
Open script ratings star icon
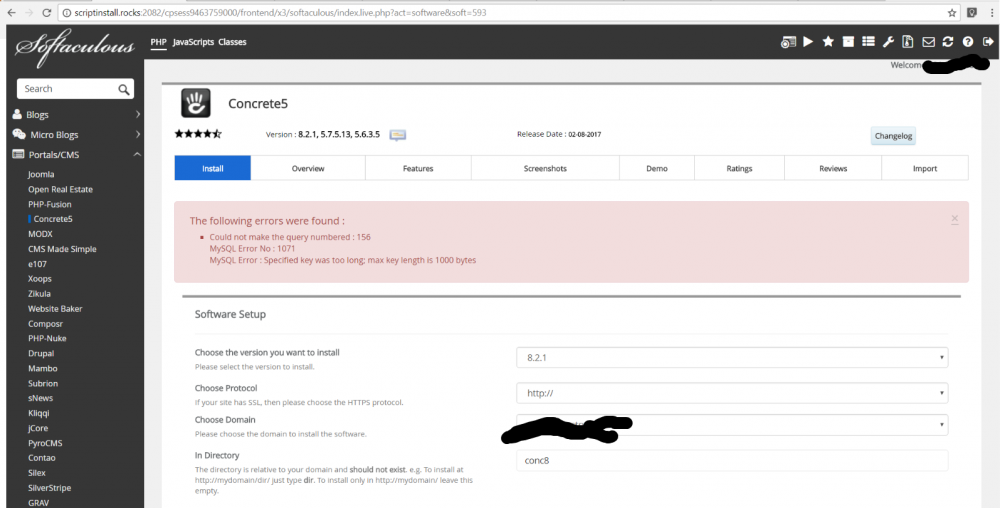(x=828, y=42)
